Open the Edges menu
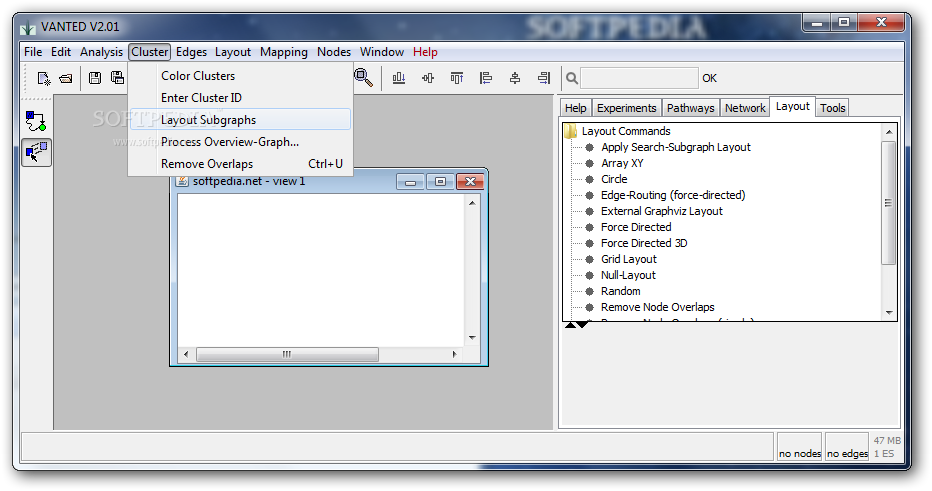Viewport: 932px width, 491px height. pos(191,52)
